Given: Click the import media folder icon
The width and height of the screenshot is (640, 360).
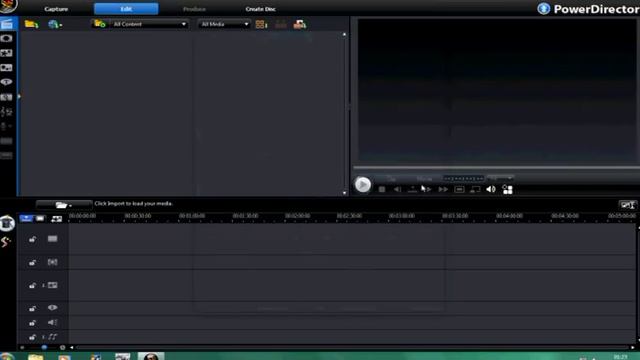Looking at the screenshot, I should (x=31, y=24).
